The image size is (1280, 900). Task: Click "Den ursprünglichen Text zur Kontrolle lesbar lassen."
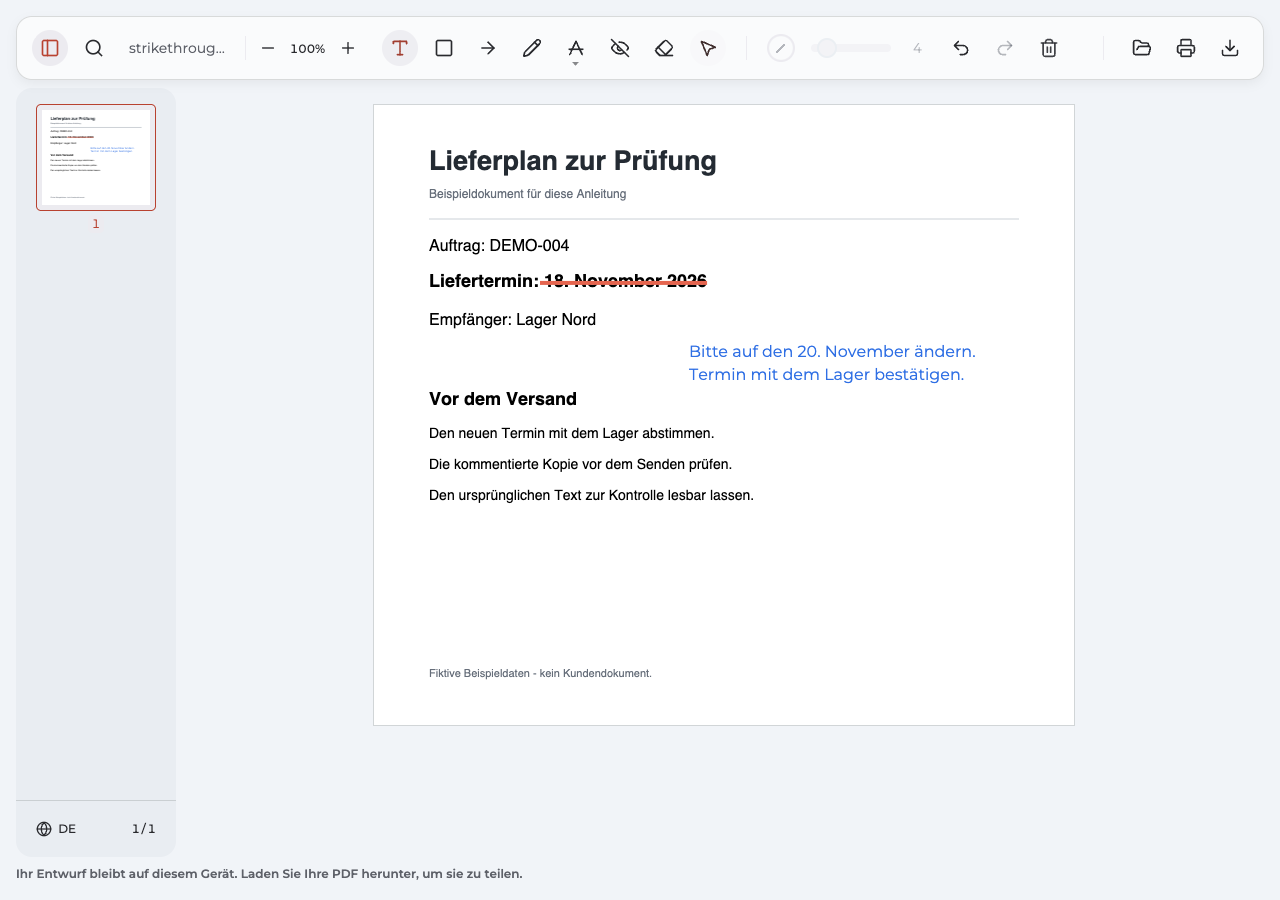click(591, 495)
